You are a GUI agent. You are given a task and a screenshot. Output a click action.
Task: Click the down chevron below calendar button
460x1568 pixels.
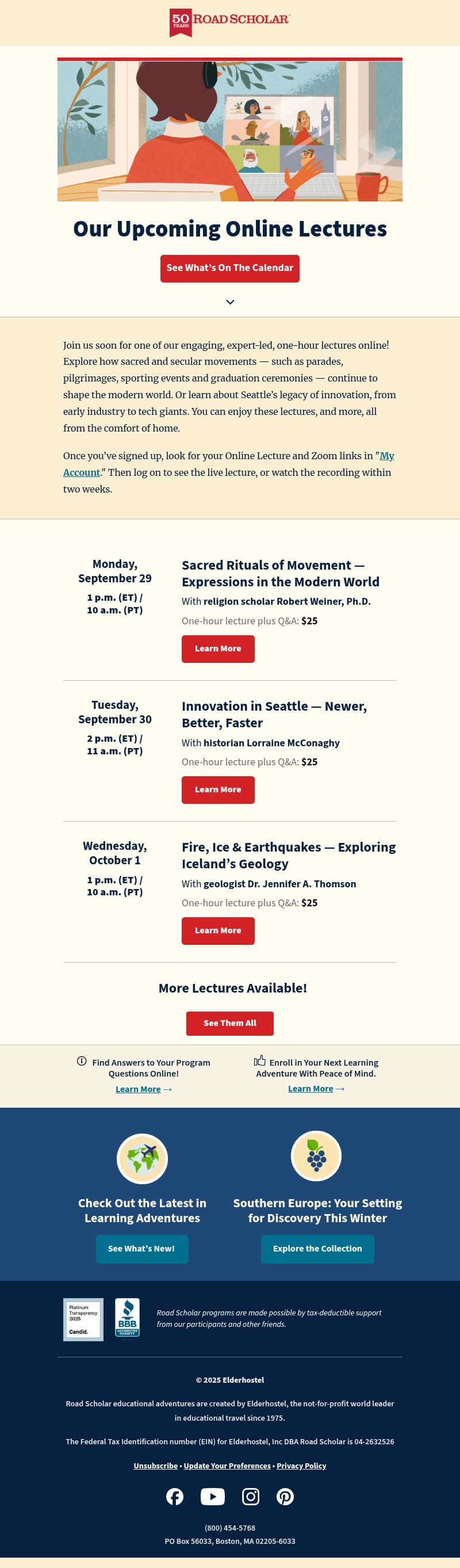[x=230, y=302]
